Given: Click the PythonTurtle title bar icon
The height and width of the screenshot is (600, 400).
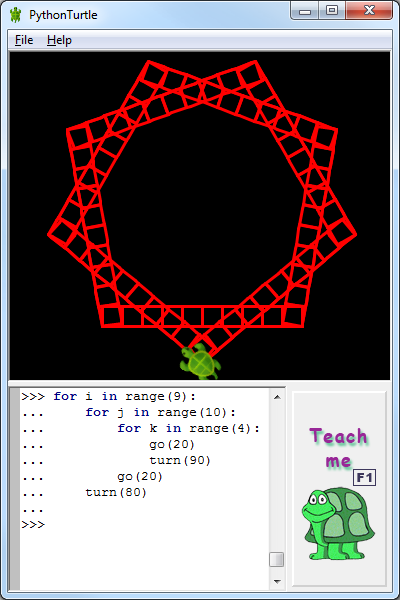Looking at the screenshot, I should coord(16,15).
